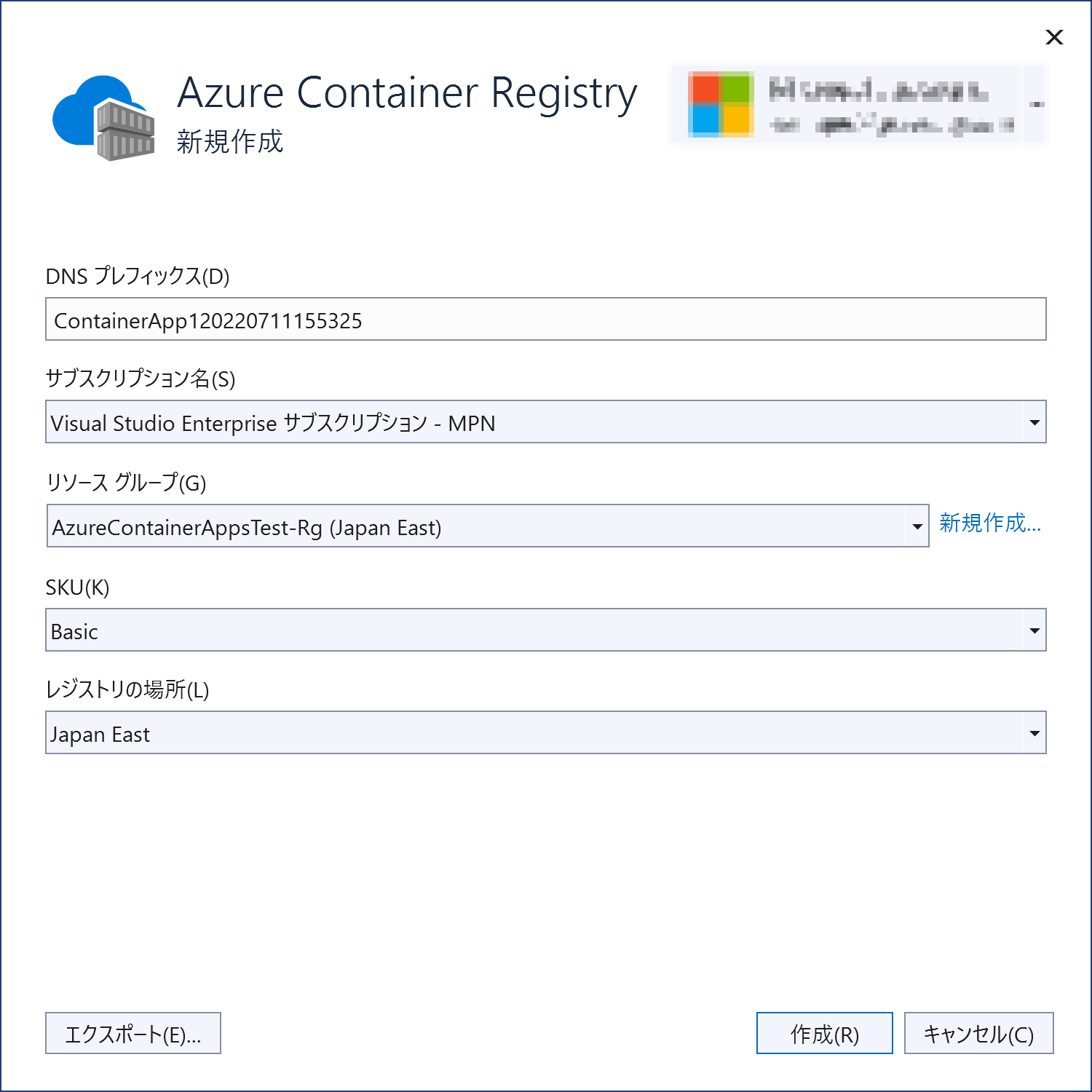Screen dimensions: 1092x1092
Task: Close the Azure Container Registry dialog
Action: click(x=1054, y=37)
